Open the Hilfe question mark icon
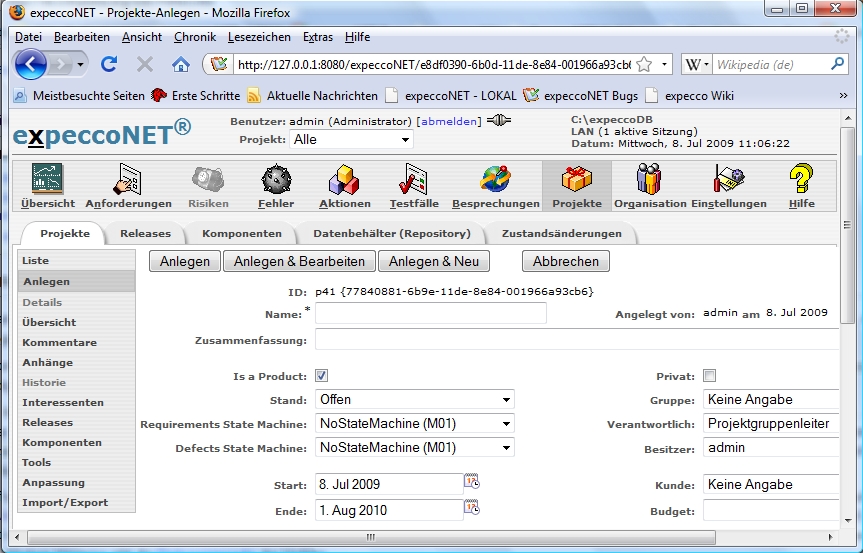The width and height of the screenshot is (863, 553). pos(801,180)
